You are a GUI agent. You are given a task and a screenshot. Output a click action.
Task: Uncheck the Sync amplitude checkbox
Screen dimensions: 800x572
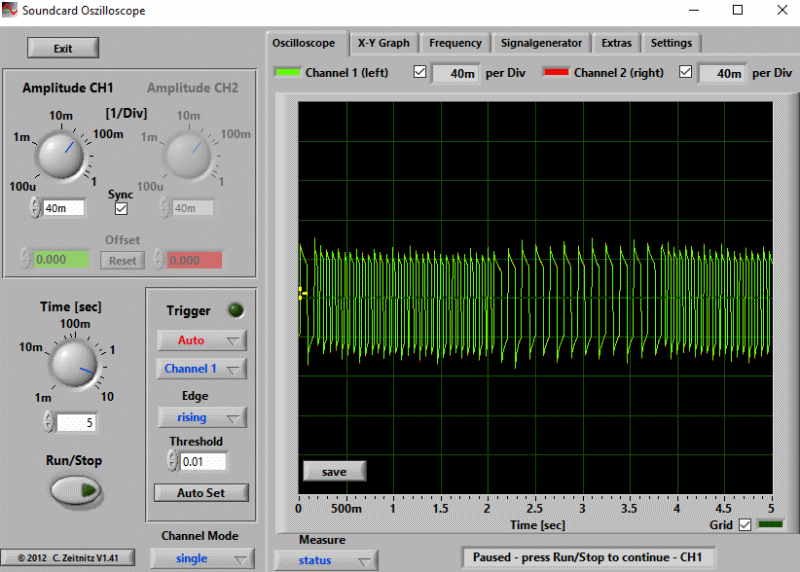click(121, 208)
